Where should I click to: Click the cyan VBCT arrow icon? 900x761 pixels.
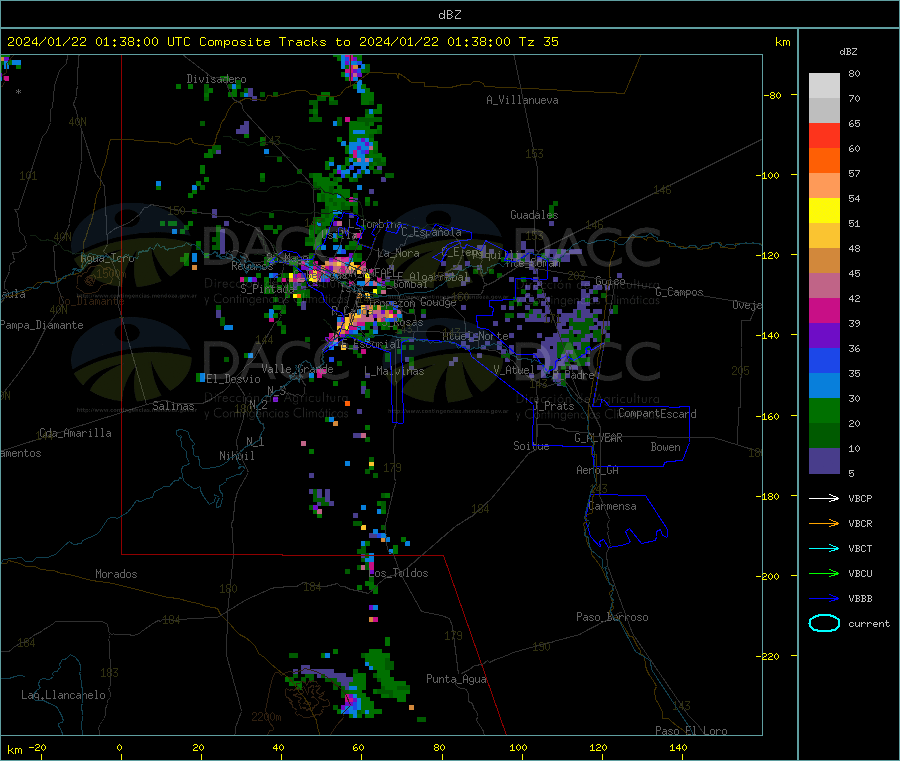coord(824,549)
